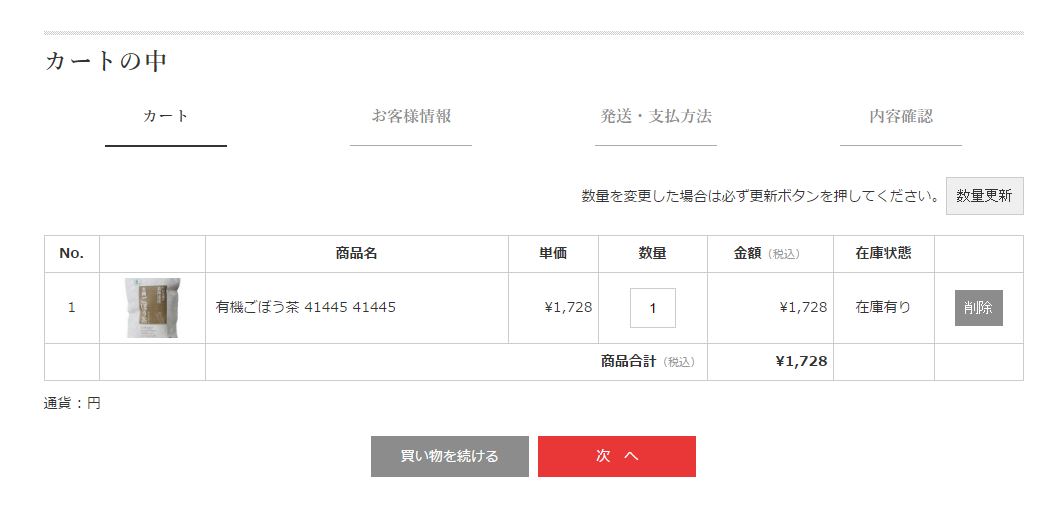
Task: Go to 発送・支払方法 step tab
Action: [656, 117]
